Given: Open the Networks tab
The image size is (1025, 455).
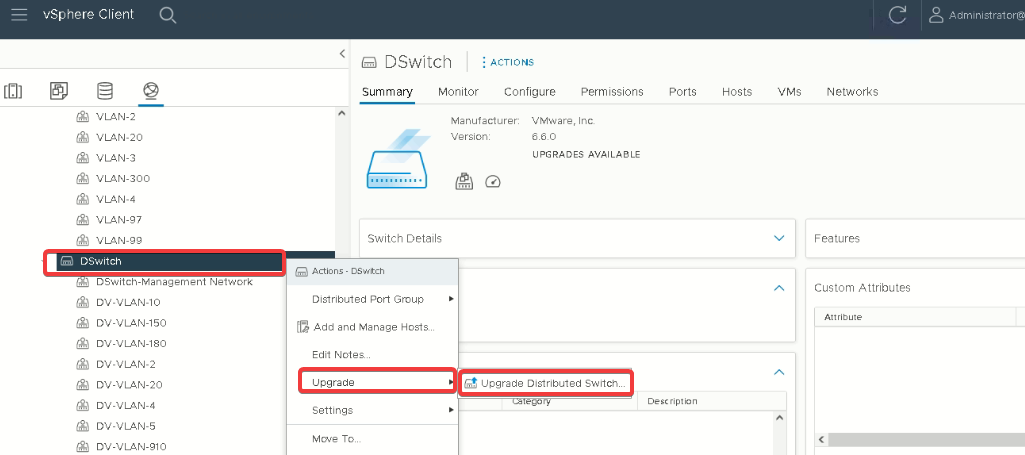Looking at the screenshot, I should [x=852, y=92].
